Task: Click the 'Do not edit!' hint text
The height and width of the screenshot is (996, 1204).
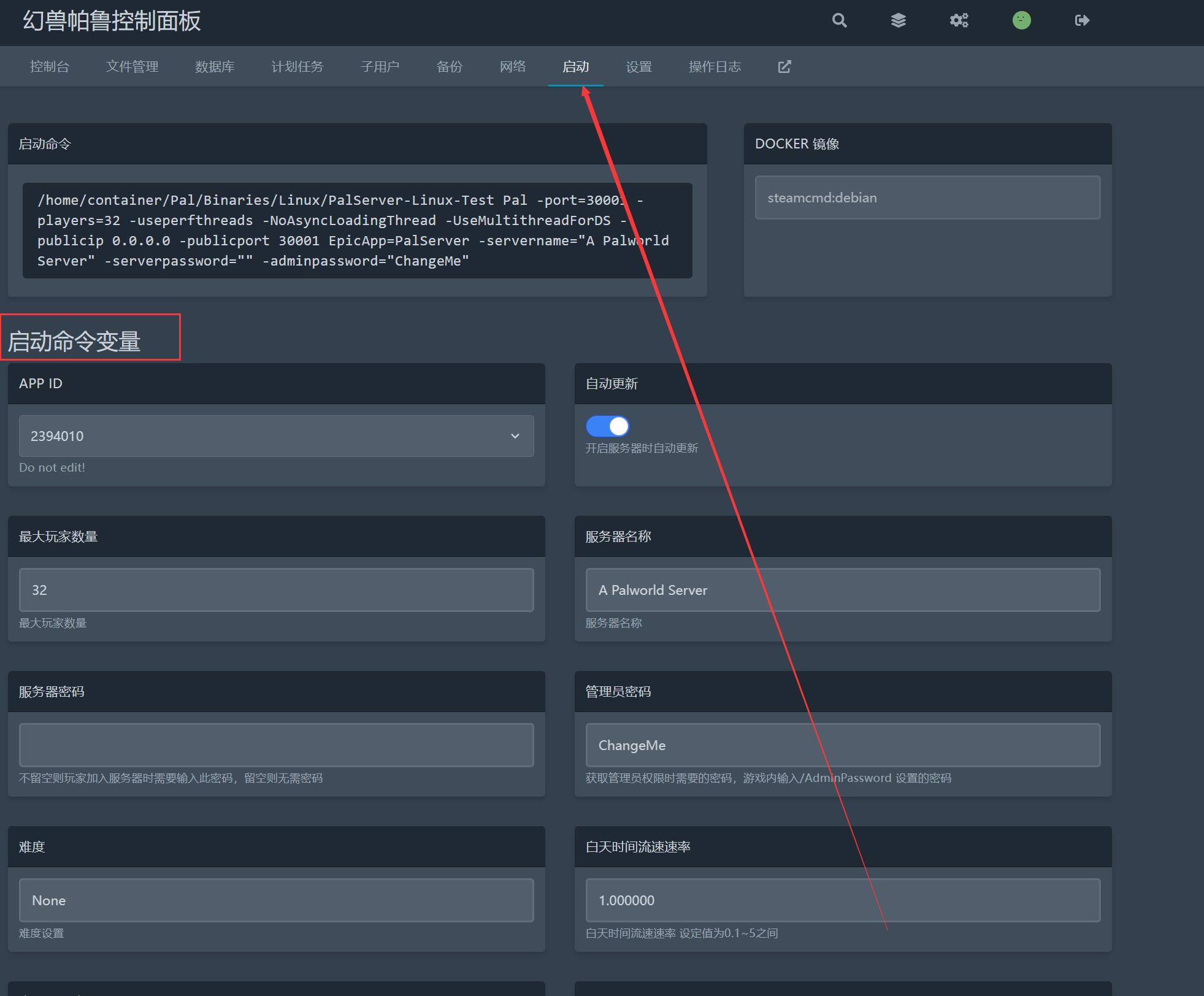Action: 52,467
